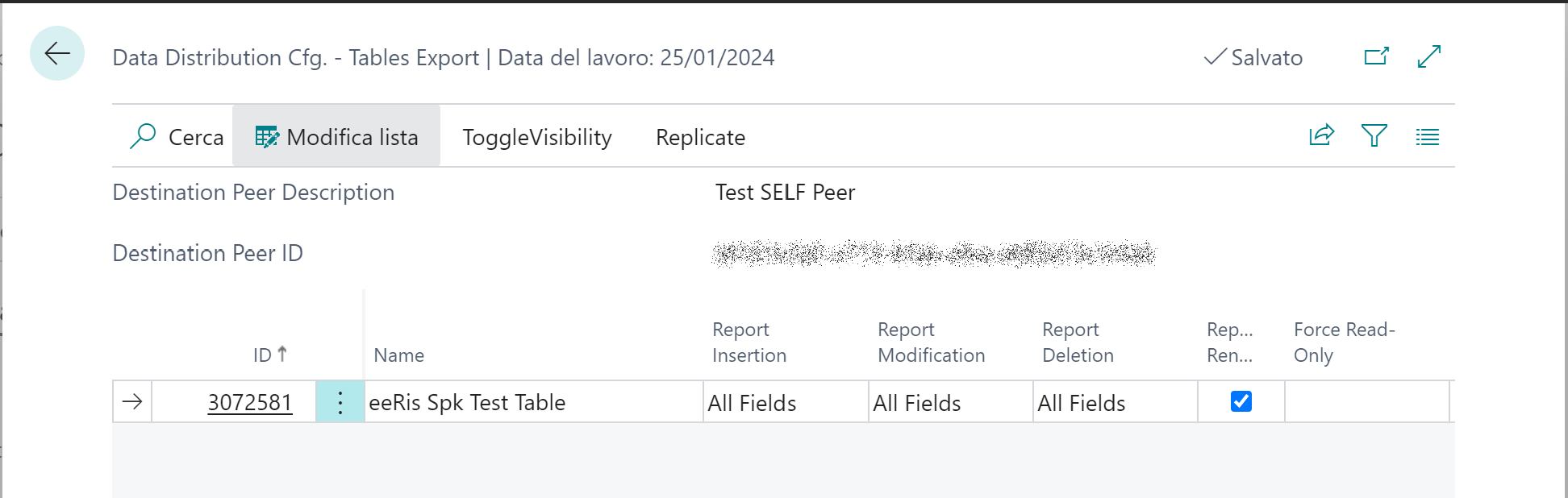The width and height of the screenshot is (1568, 498).
Task: Sort by the ID column header
Action: [269, 355]
